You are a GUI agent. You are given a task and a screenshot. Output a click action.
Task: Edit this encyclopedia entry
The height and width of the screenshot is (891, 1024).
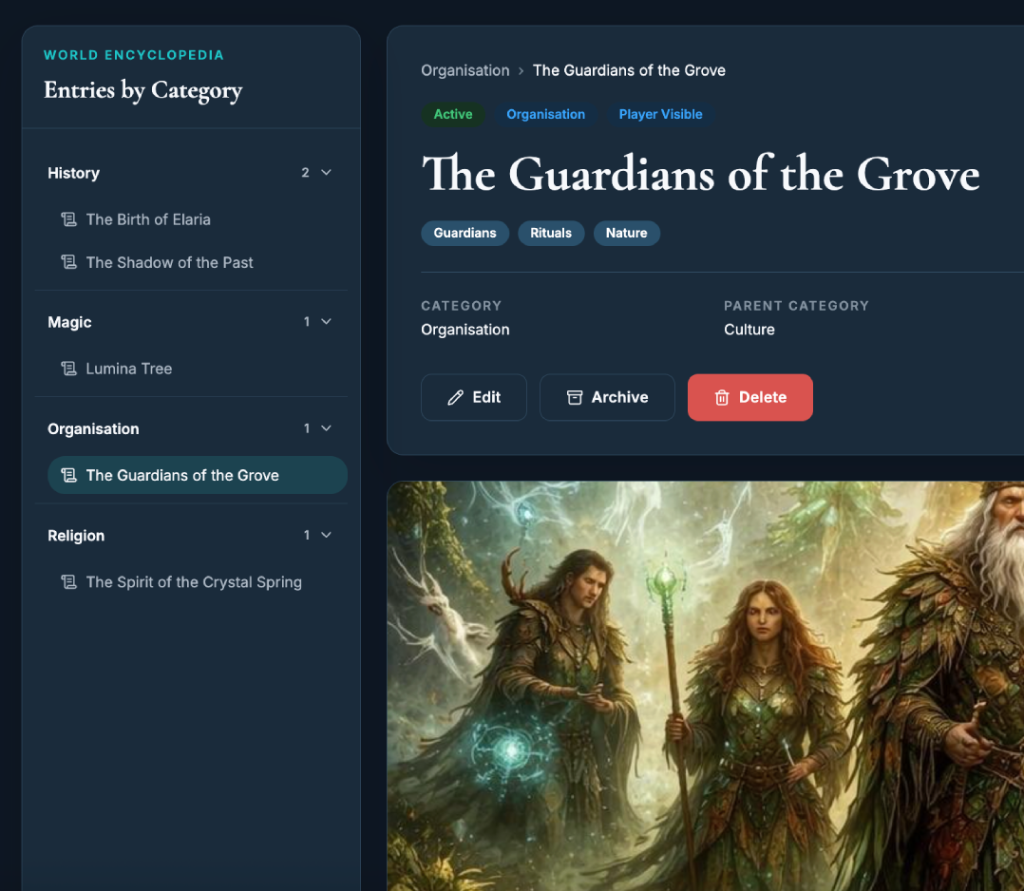(x=473, y=397)
